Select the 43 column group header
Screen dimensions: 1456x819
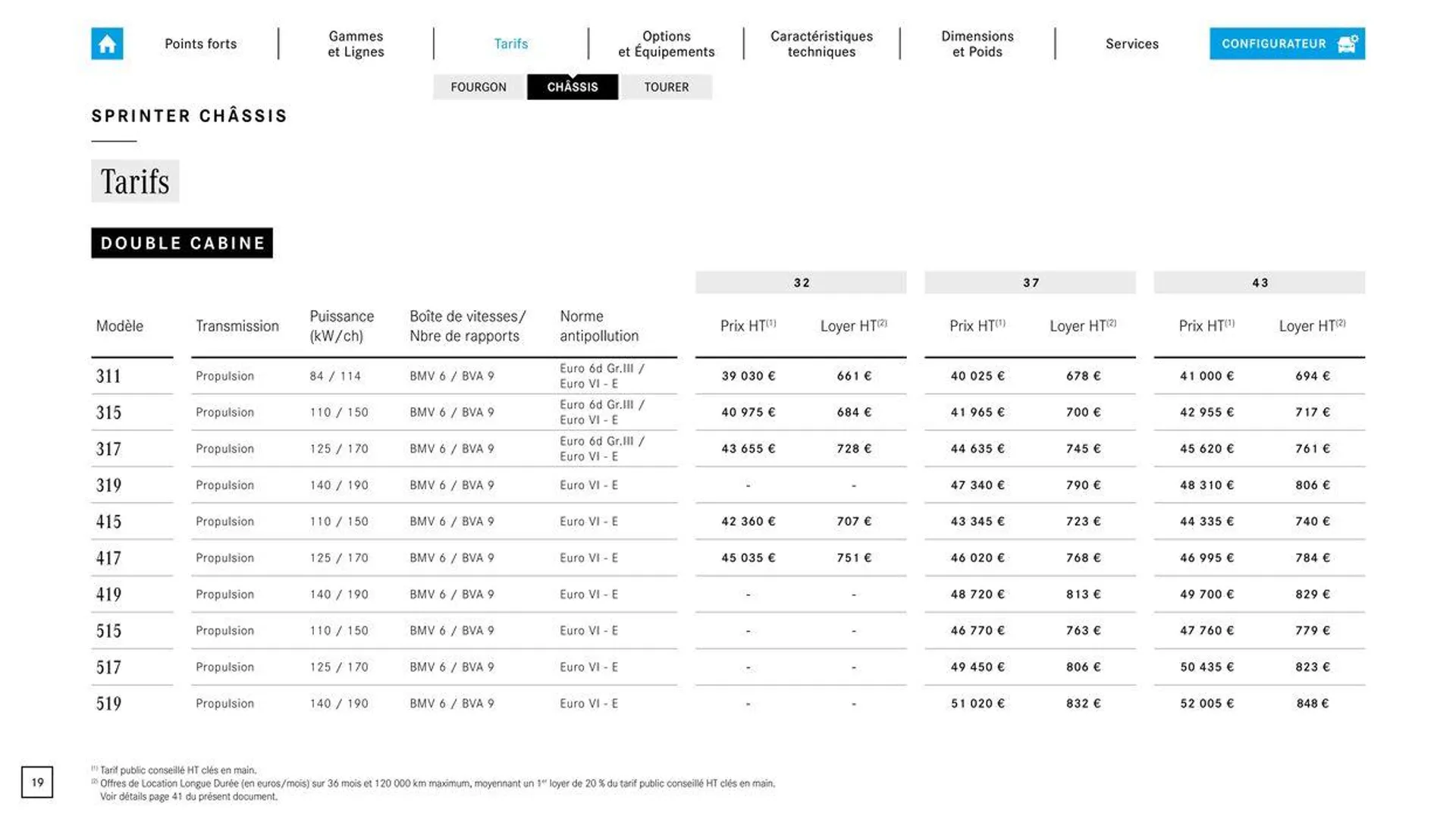click(1260, 283)
